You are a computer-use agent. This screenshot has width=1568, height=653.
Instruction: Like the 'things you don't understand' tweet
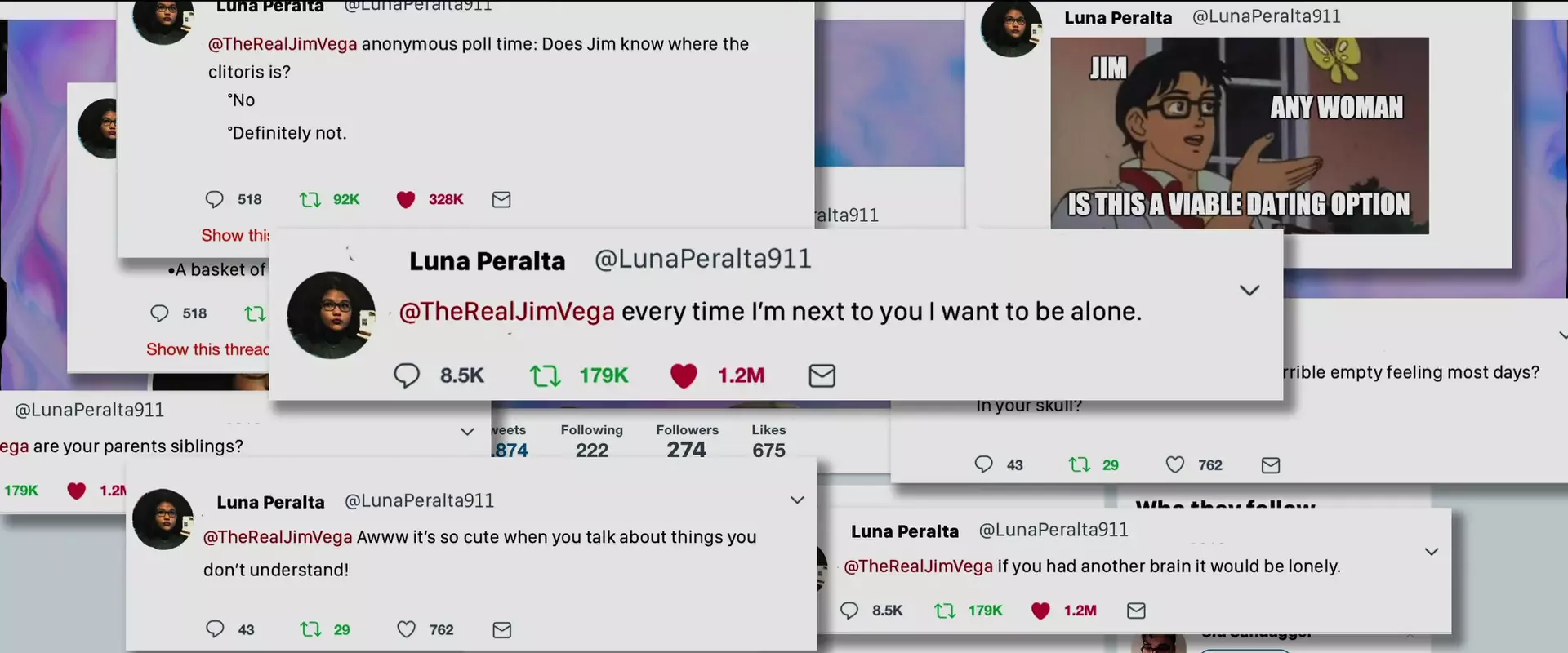click(x=406, y=629)
